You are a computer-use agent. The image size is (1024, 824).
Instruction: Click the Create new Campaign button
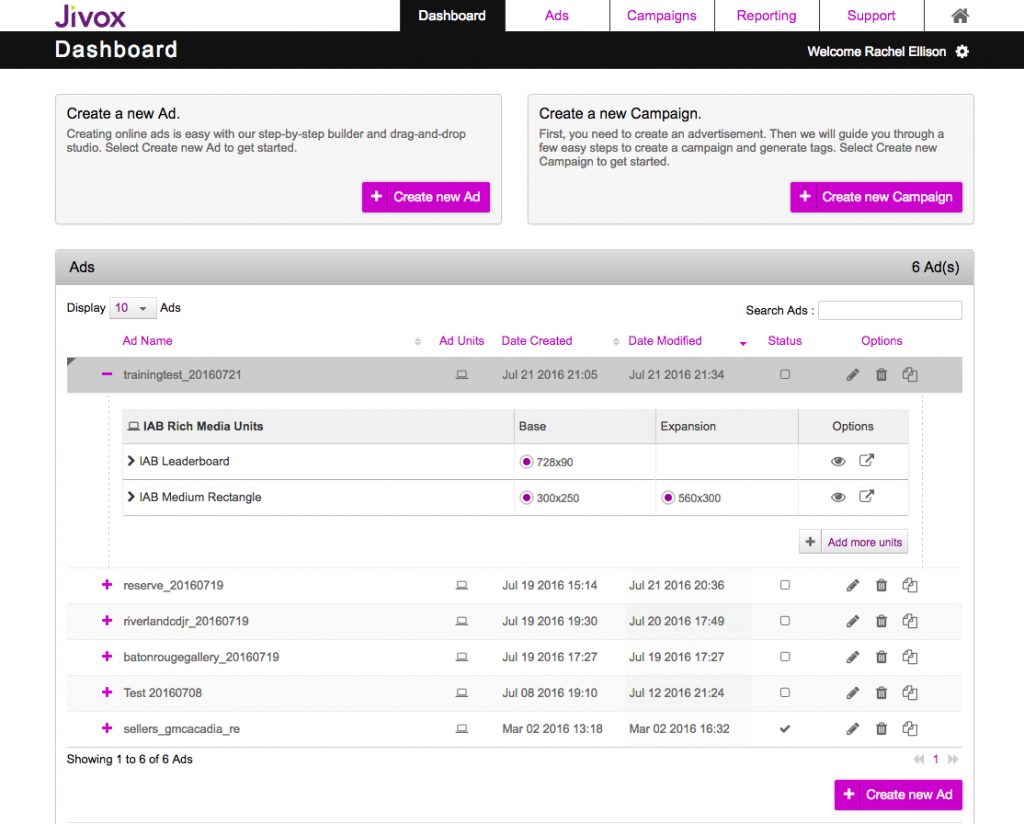coord(876,197)
